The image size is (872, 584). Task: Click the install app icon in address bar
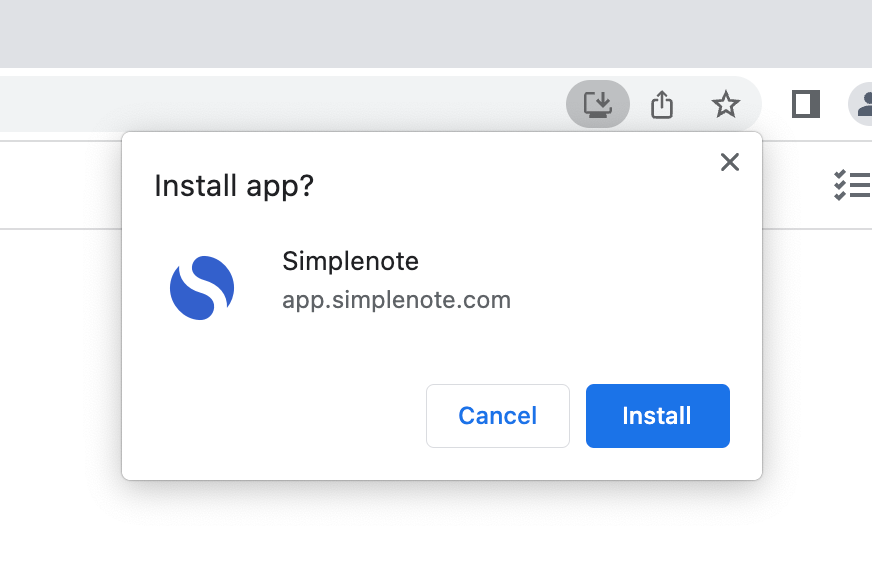597,104
